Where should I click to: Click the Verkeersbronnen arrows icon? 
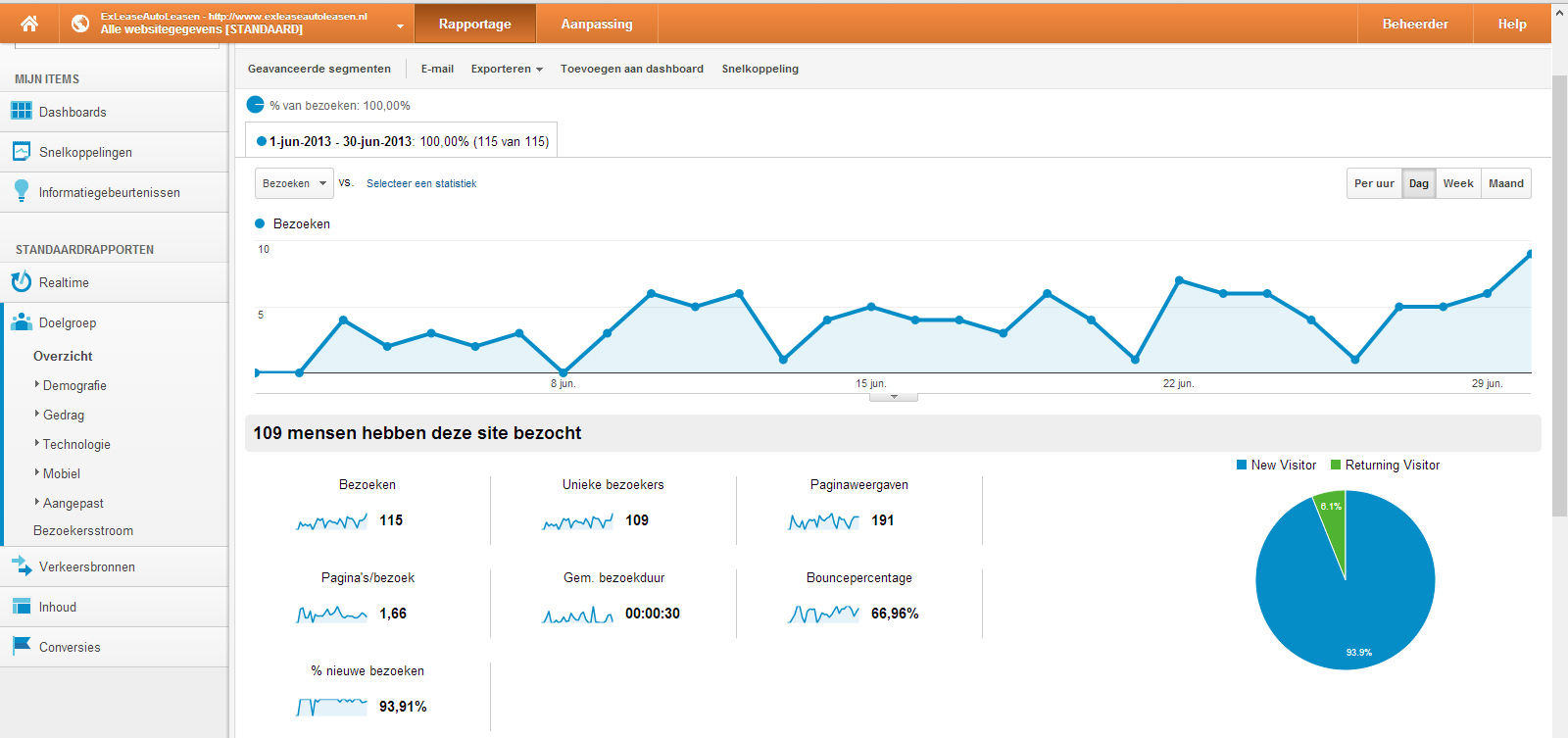(x=21, y=566)
